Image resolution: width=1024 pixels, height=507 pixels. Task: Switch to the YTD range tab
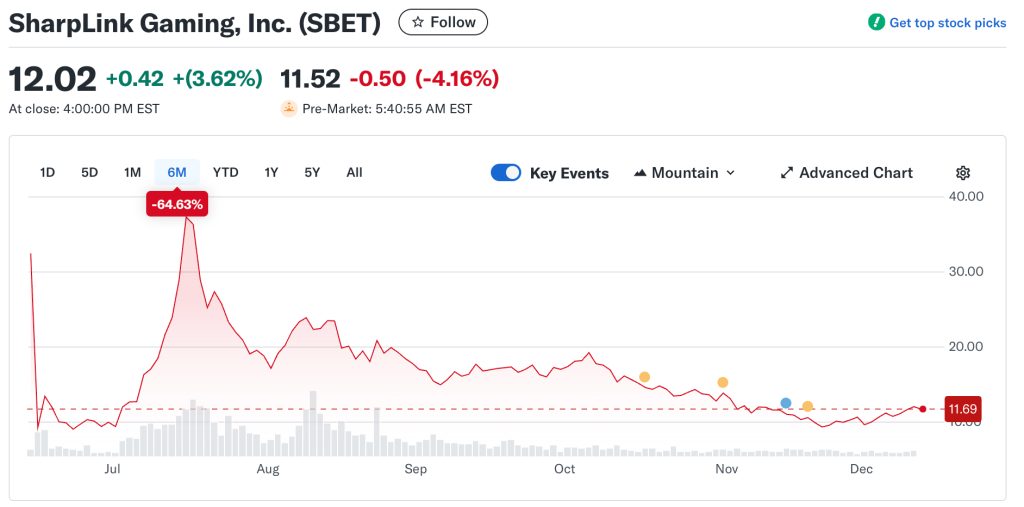(x=226, y=172)
